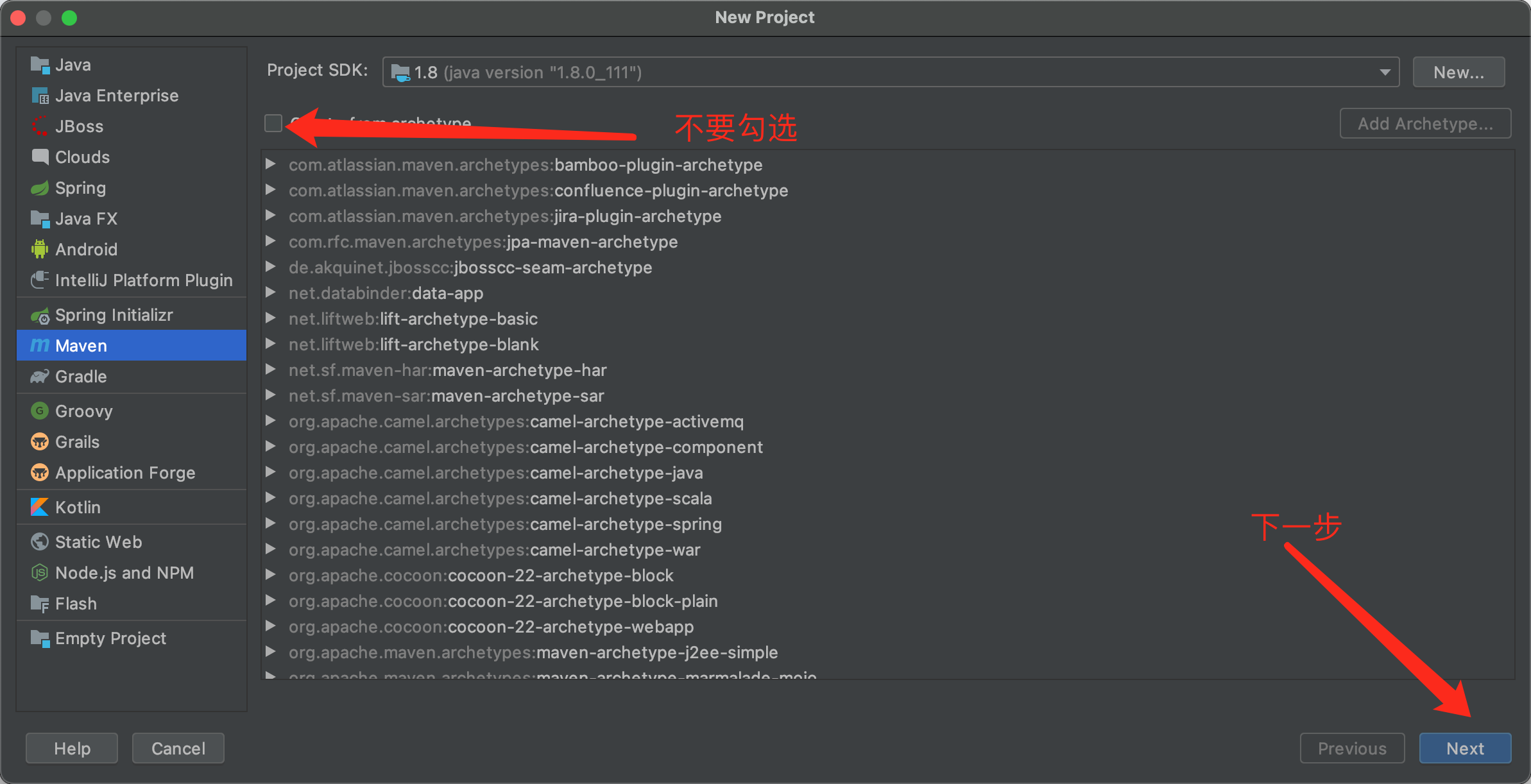The image size is (1531, 784).
Task: Click the Clouds speech-bubble icon
Action: 40,157
